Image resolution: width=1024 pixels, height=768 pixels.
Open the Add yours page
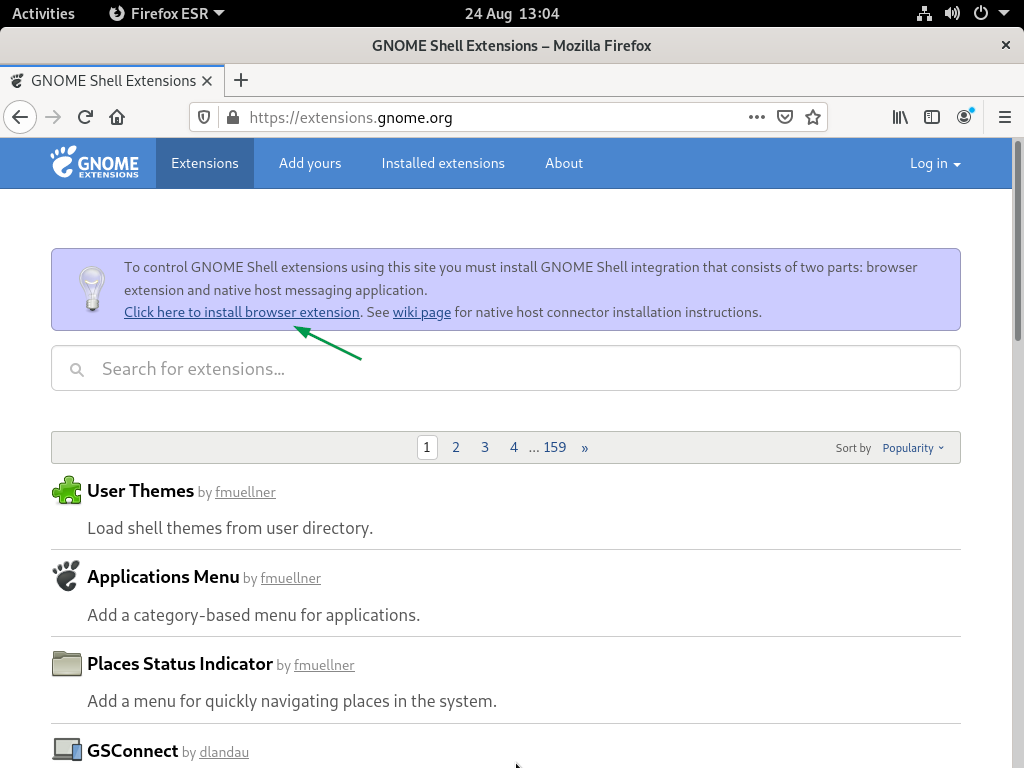point(310,163)
